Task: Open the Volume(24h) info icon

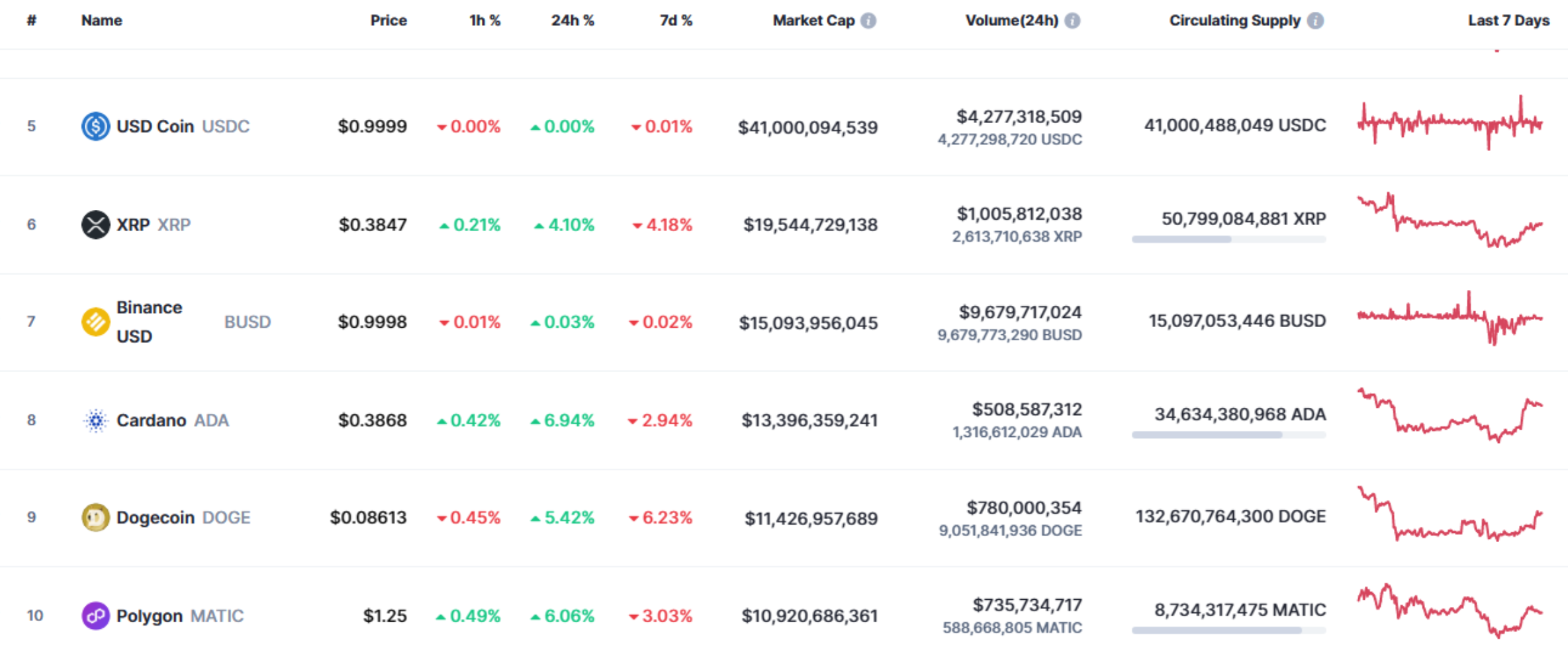Action: coord(1072,21)
